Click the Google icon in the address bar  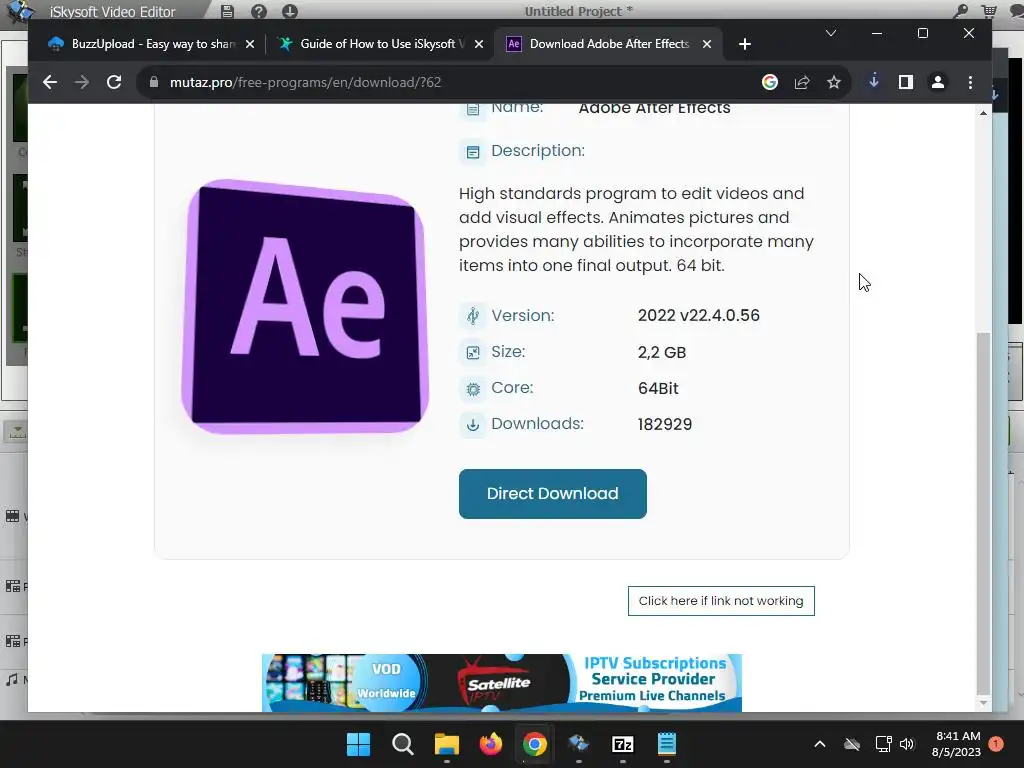pyautogui.click(x=770, y=82)
